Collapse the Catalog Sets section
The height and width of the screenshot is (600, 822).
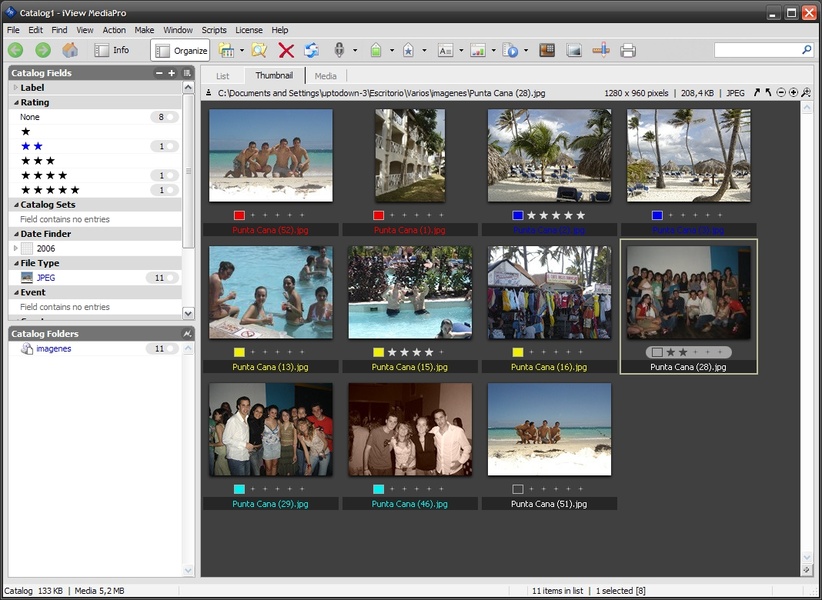coord(16,205)
